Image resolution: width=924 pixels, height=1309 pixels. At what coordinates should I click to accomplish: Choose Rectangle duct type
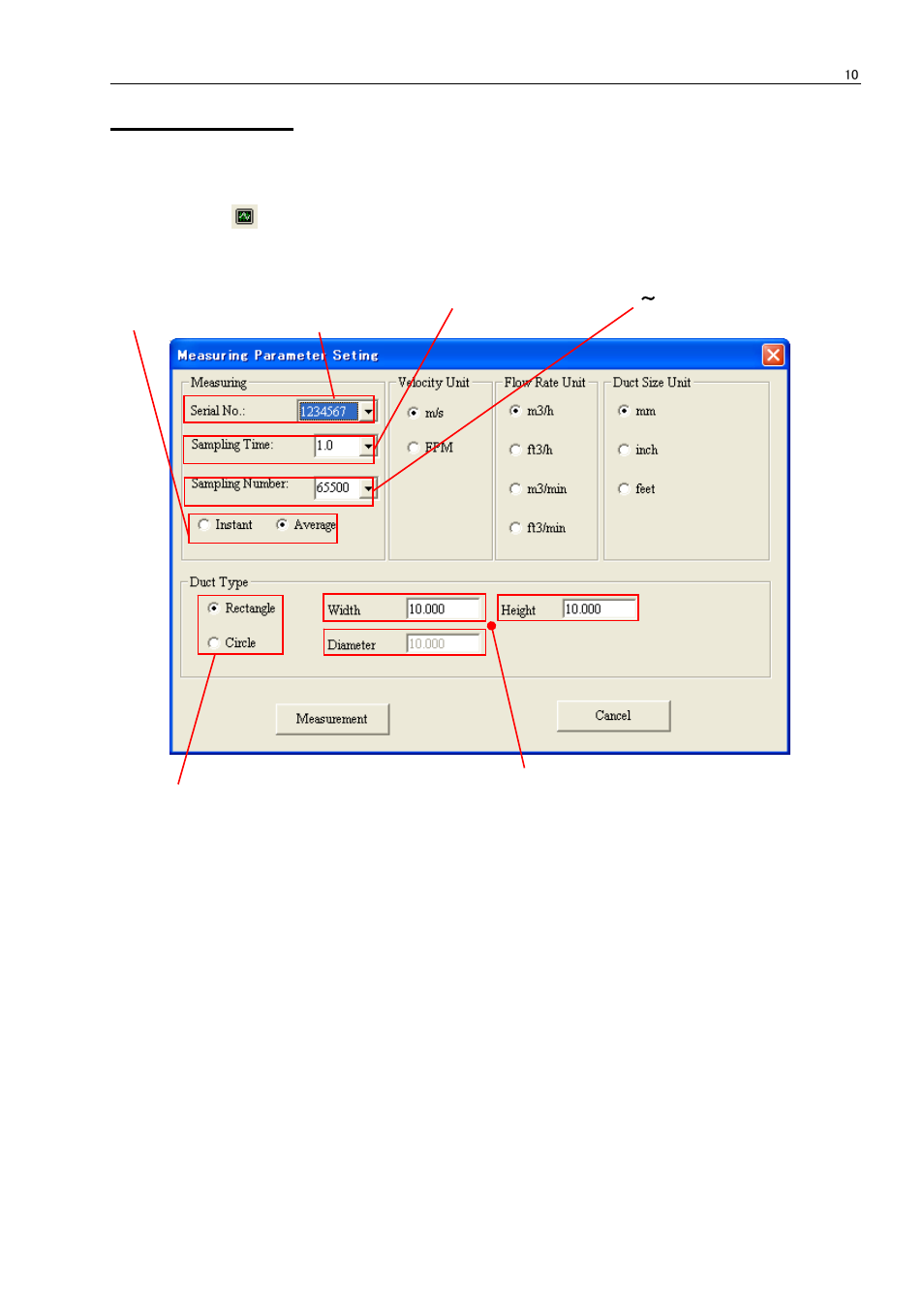point(213,608)
